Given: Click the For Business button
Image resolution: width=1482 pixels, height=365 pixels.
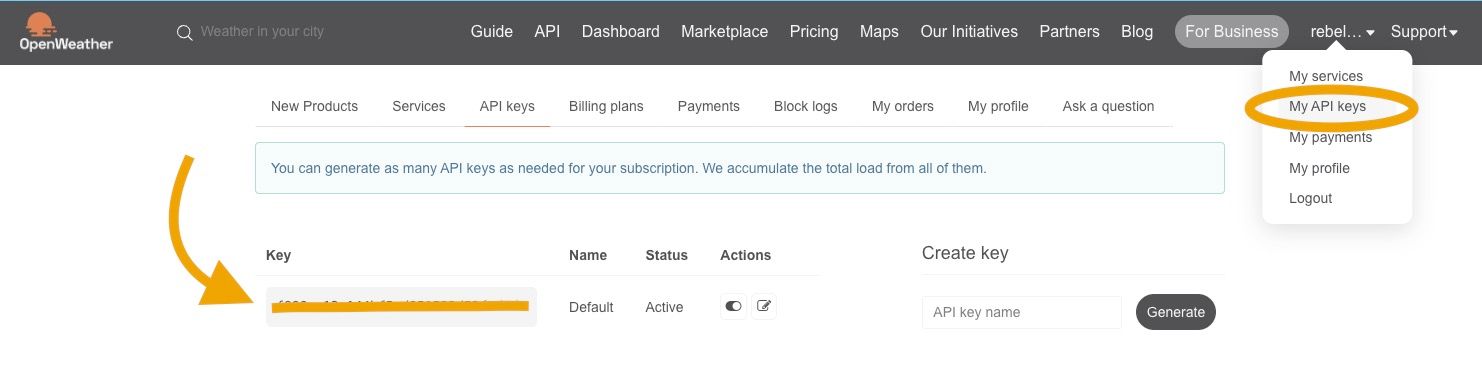Looking at the screenshot, I should point(1232,31).
